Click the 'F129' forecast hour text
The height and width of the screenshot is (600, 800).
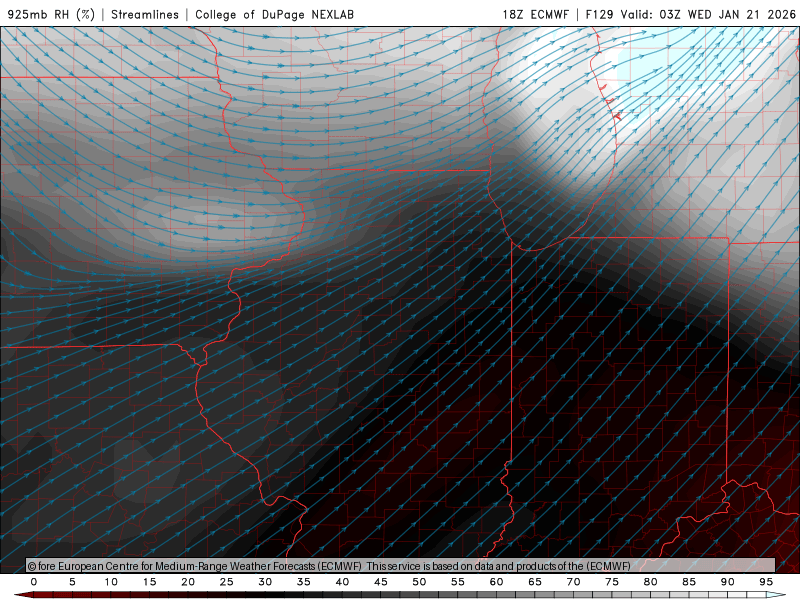[x=599, y=14]
